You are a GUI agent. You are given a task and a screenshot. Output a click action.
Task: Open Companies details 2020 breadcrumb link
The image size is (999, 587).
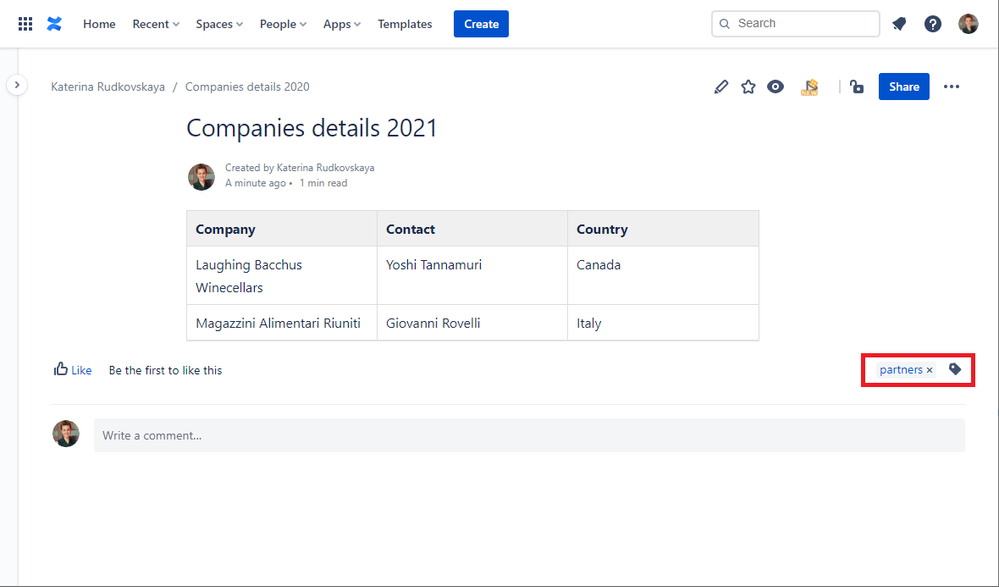(x=247, y=87)
